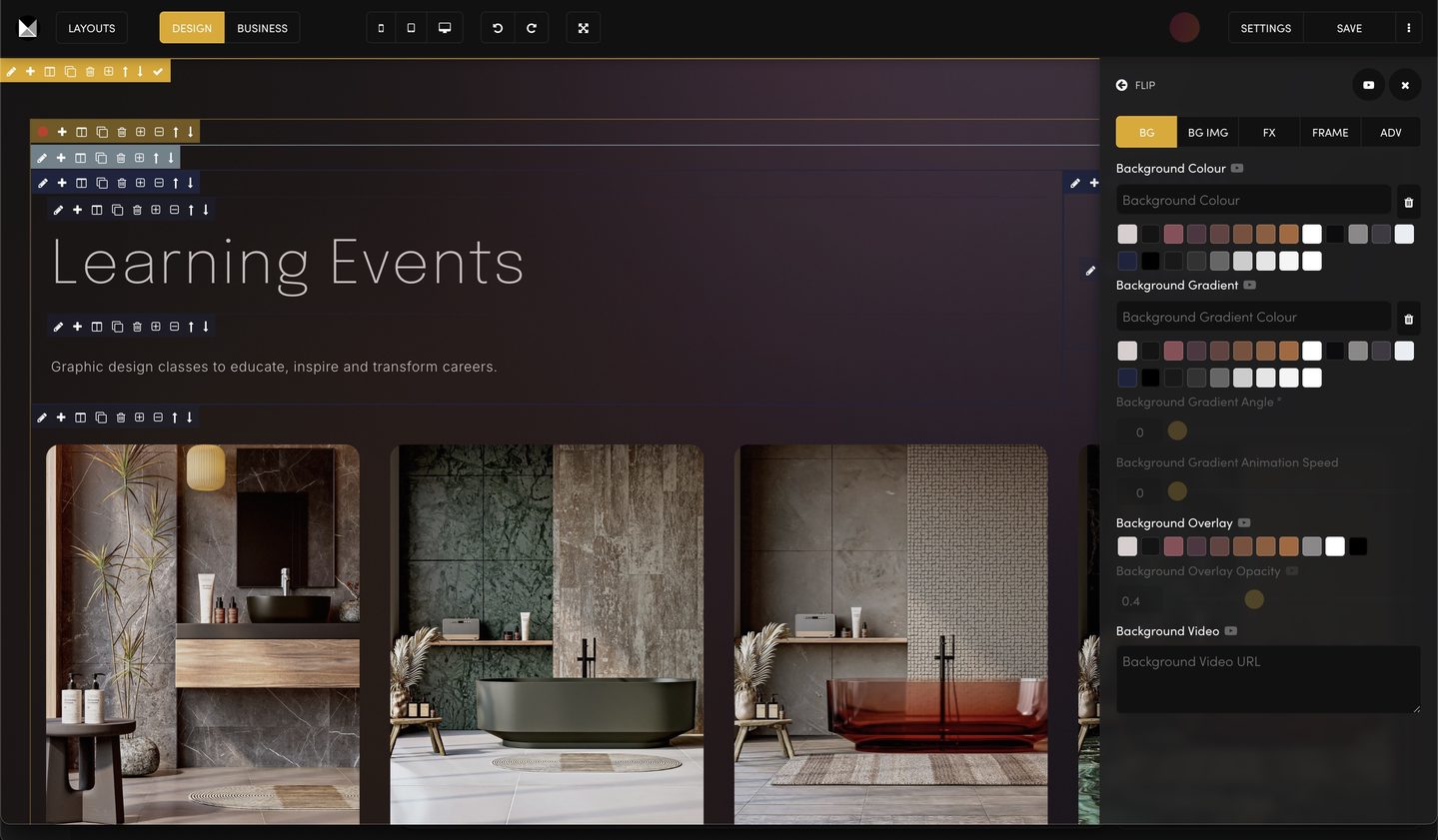The image size is (1438, 840).
Task: Open the LAYOUTS panel
Action: coord(91,28)
